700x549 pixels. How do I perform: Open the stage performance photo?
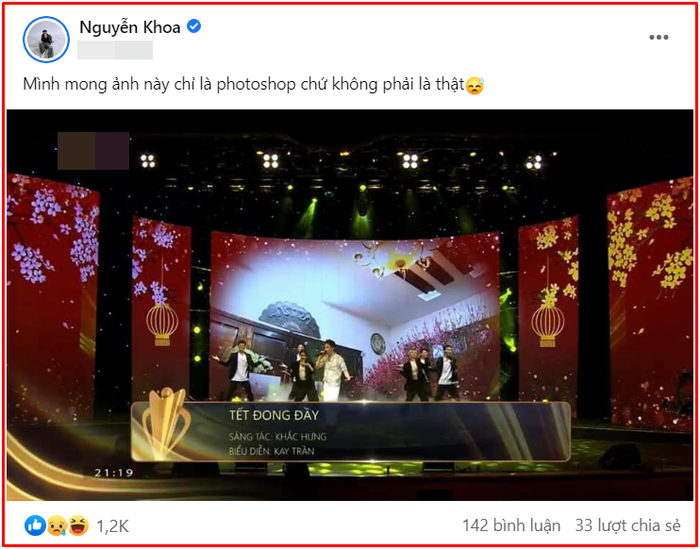point(350,305)
